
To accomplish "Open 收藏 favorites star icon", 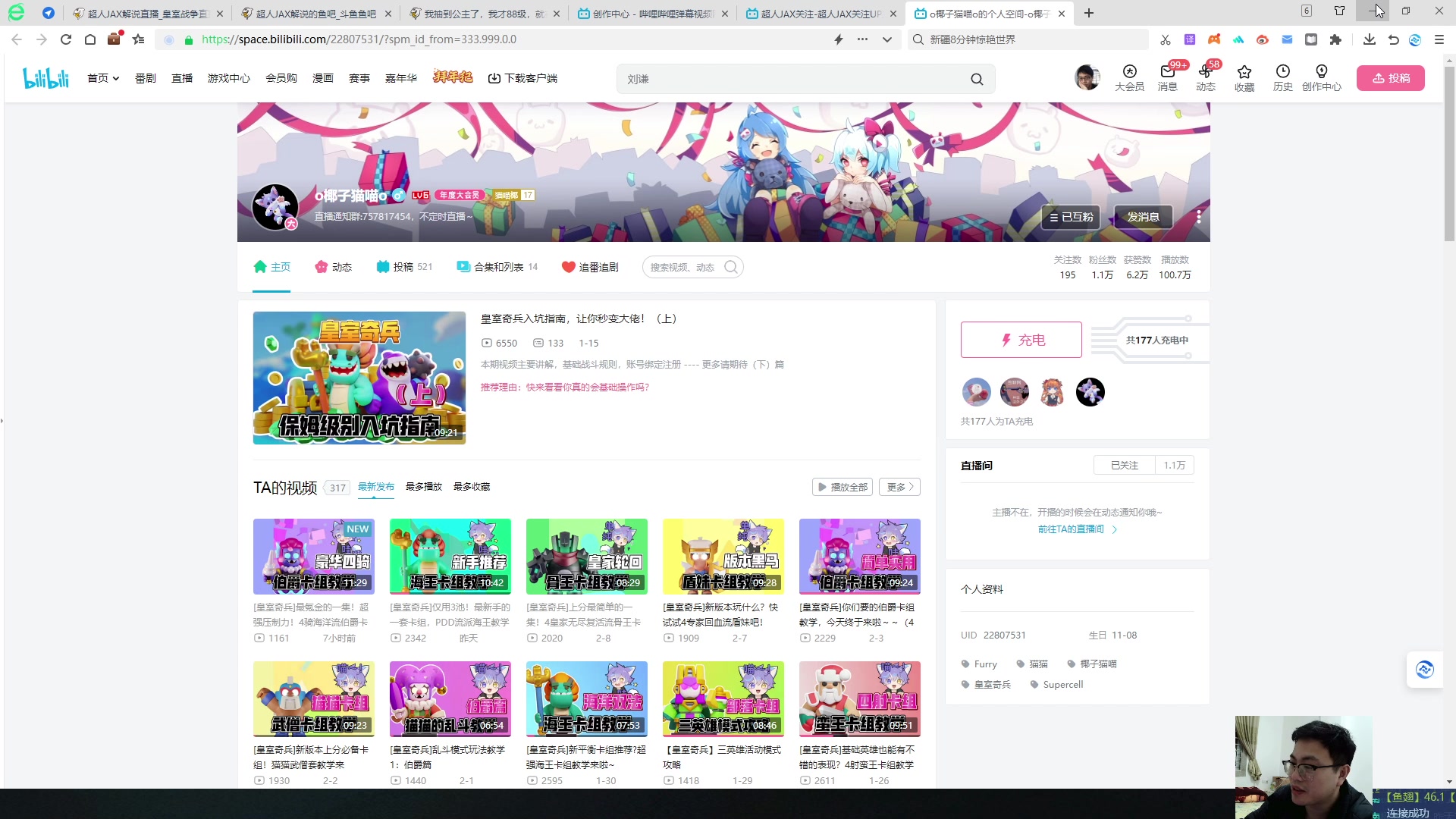I will pyautogui.click(x=1244, y=78).
